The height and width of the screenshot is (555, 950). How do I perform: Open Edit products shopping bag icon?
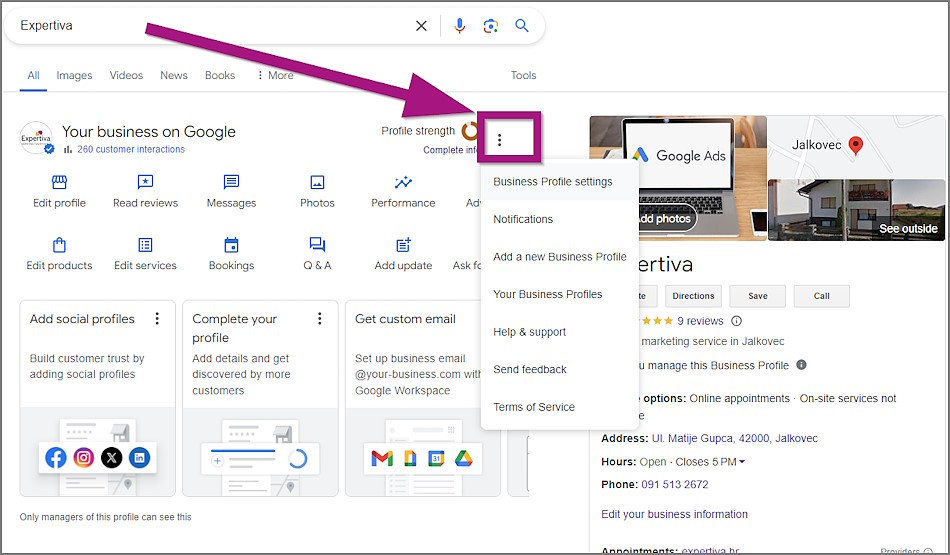(59, 245)
